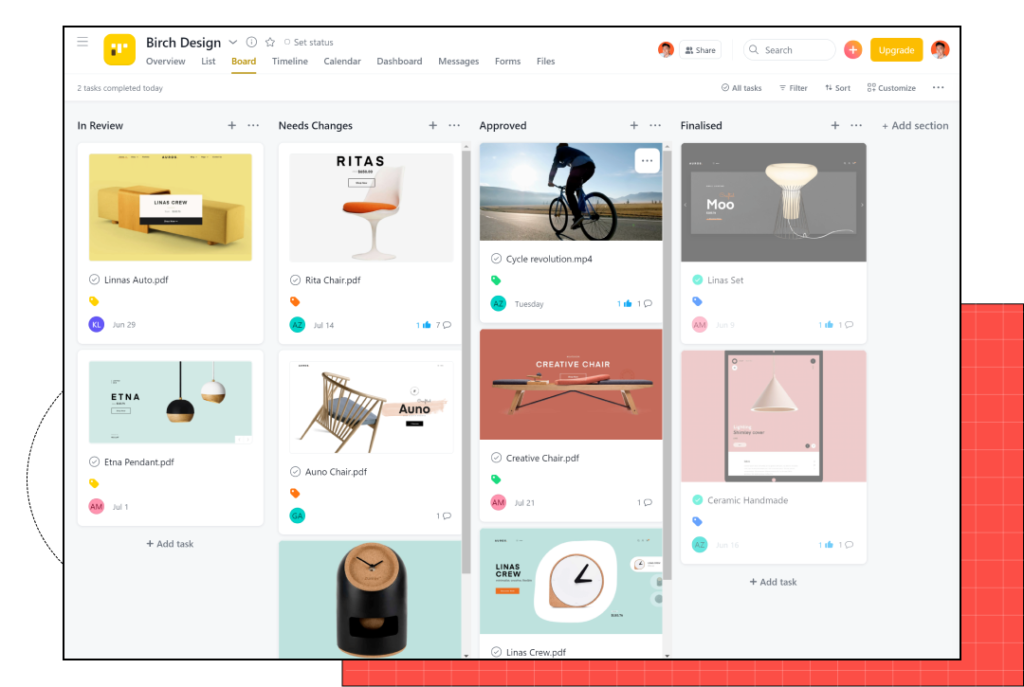Click the Birch Design yellow app logo icon
Image resolution: width=1024 pixels, height=687 pixels.
tap(119, 49)
